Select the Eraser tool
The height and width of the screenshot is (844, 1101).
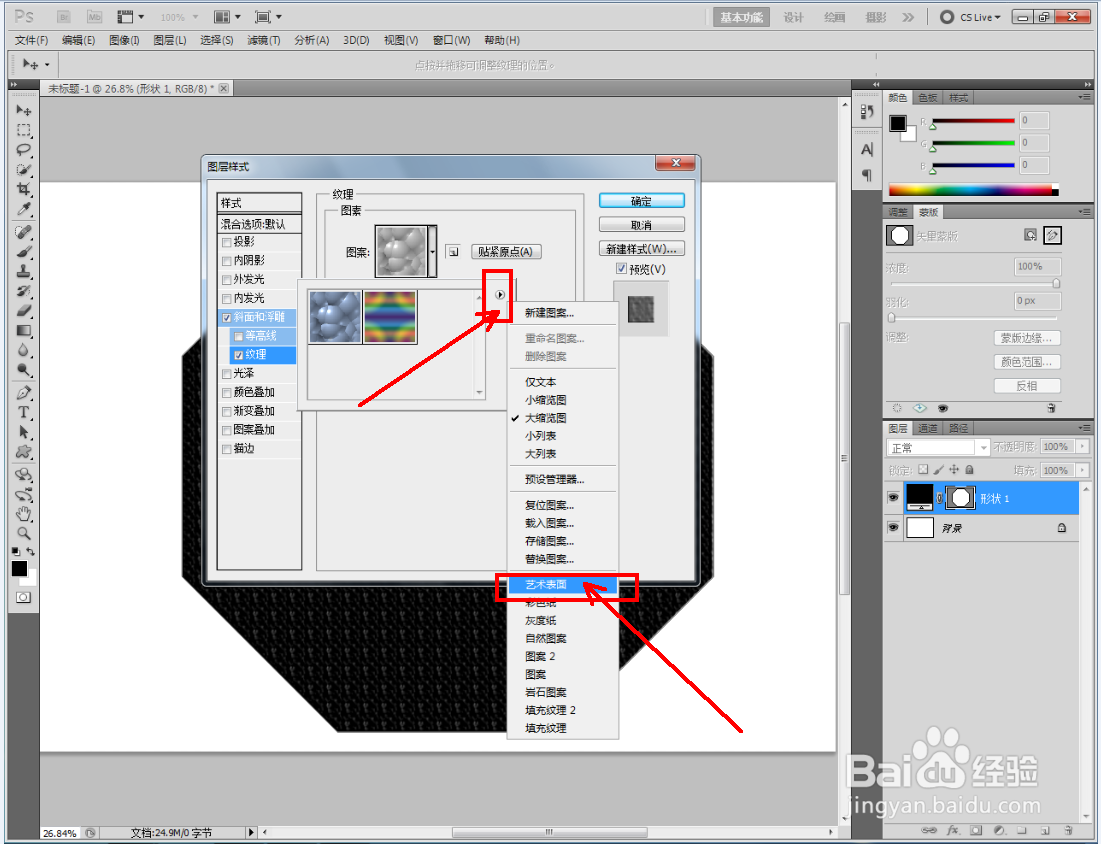pos(23,310)
